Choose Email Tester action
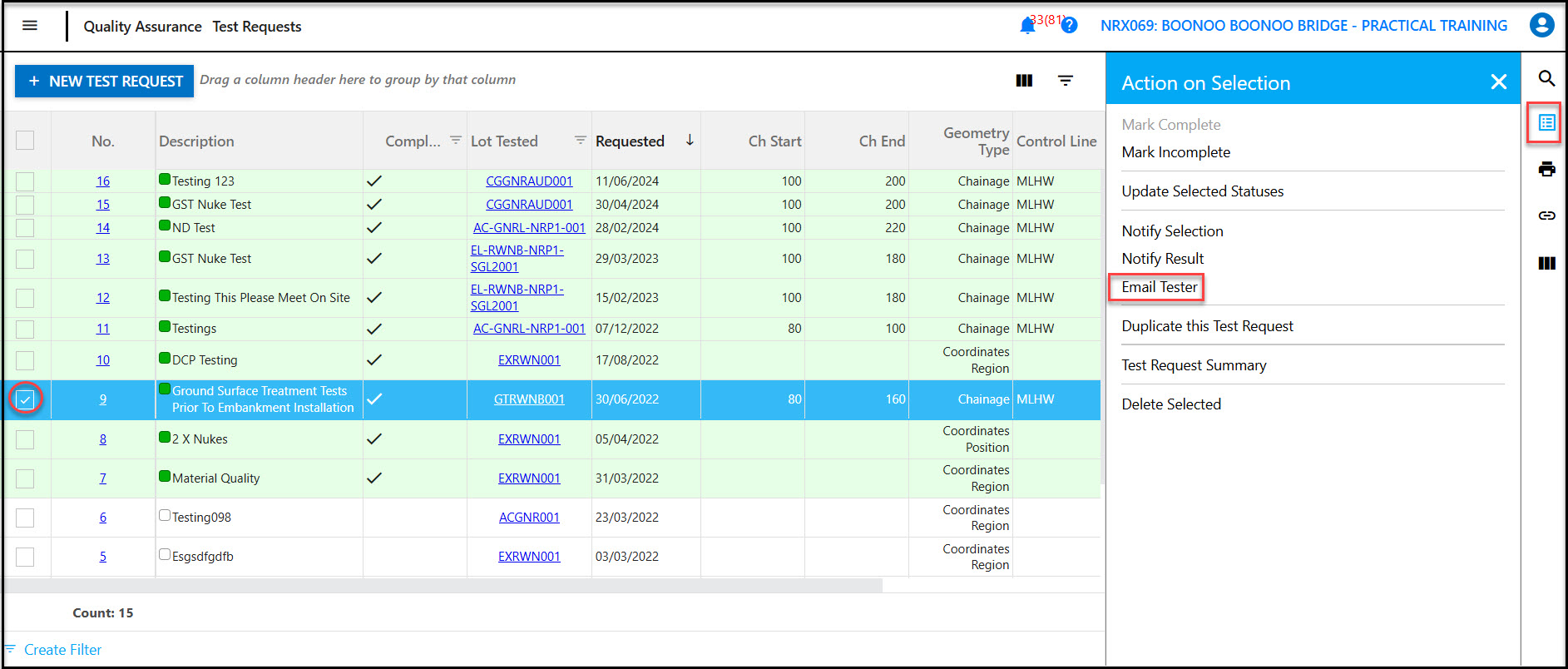This screenshot has width=1568, height=669. tap(1159, 287)
